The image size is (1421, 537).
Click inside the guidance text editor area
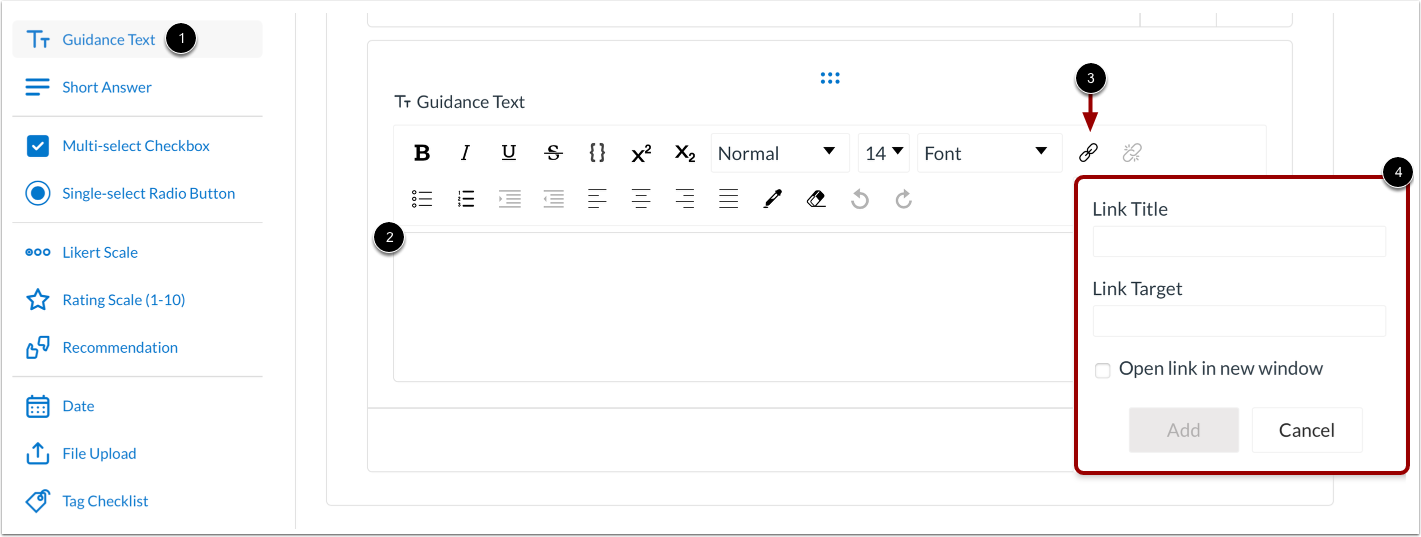coord(735,306)
